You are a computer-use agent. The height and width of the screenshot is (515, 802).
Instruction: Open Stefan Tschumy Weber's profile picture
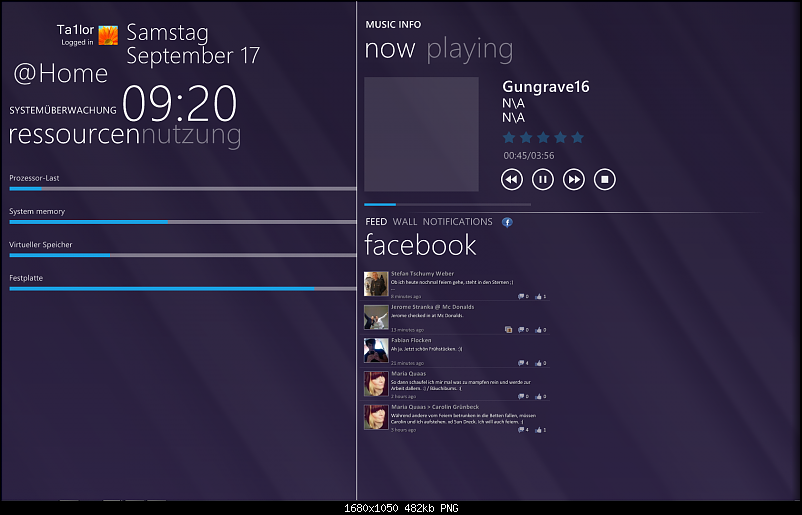click(x=376, y=284)
